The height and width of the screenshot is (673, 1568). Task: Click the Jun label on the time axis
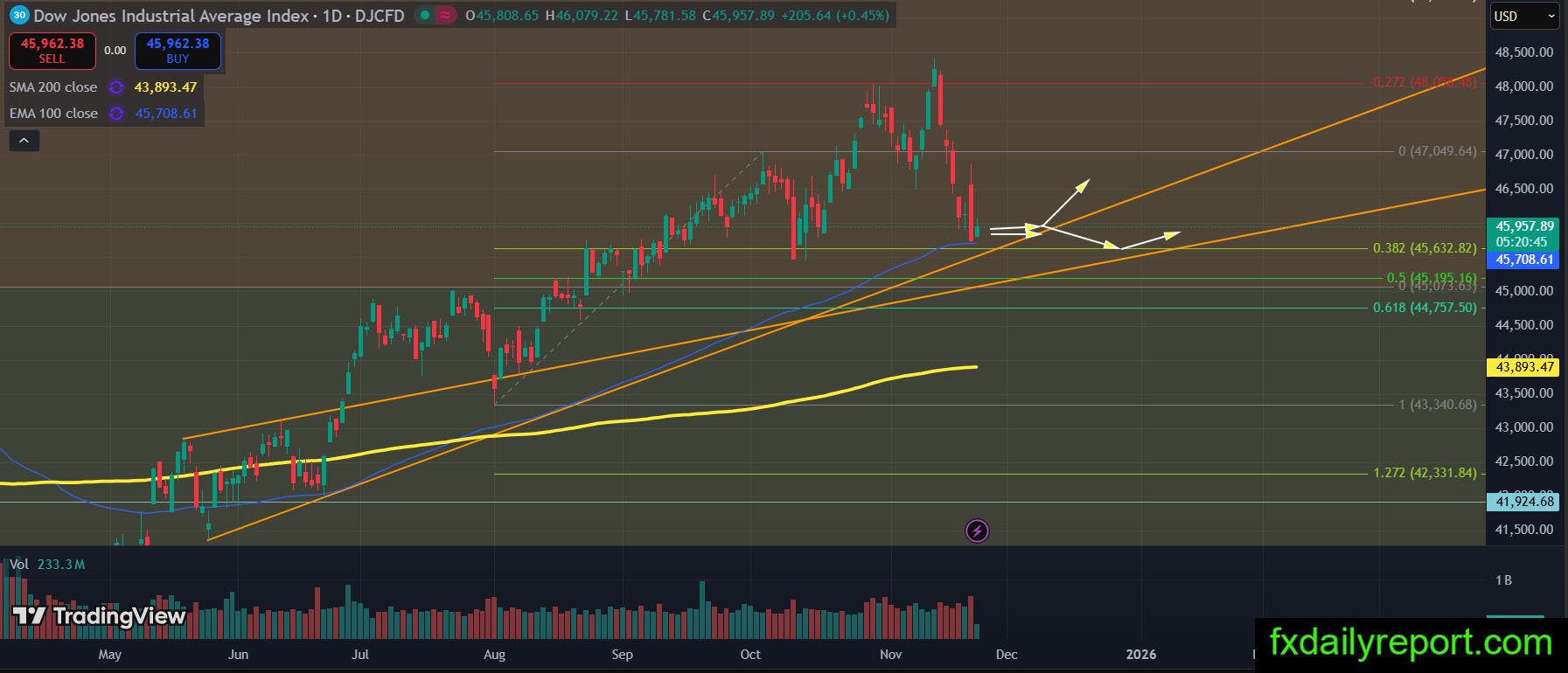tap(238, 655)
